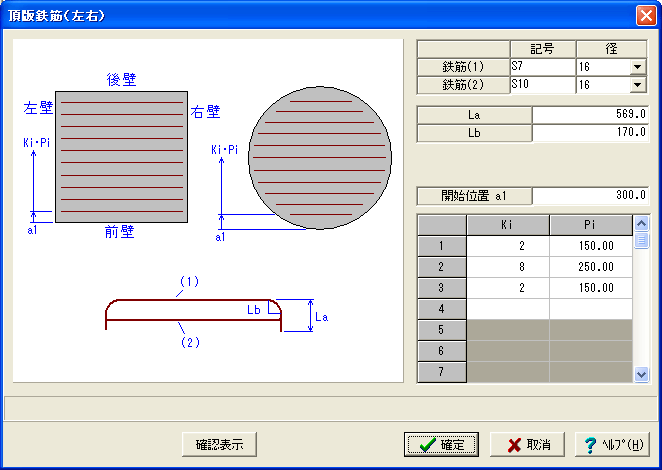Click the 左壁 label in the diagram
The height and width of the screenshot is (470, 662).
(38, 108)
